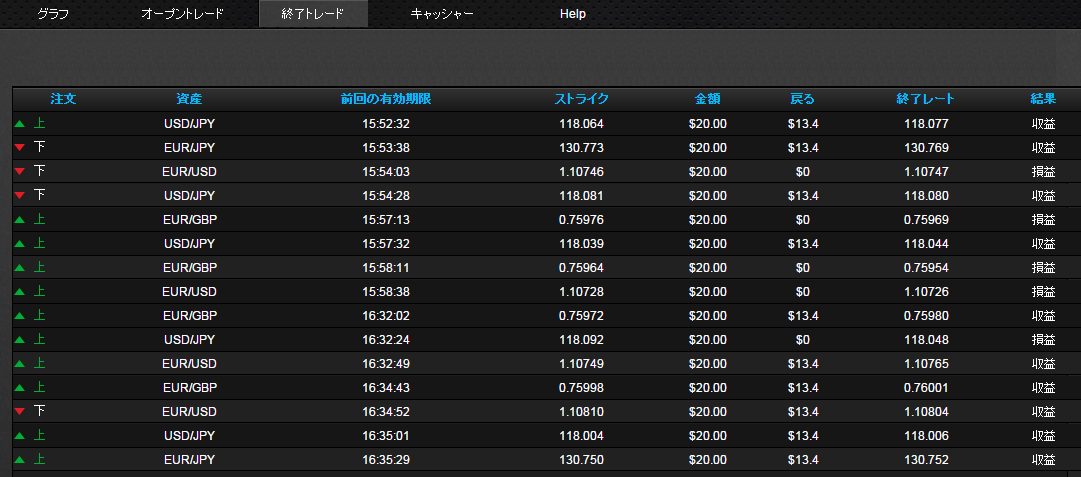Click strike value 1.10810
The image size is (1081, 477).
(x=582, y=412)
